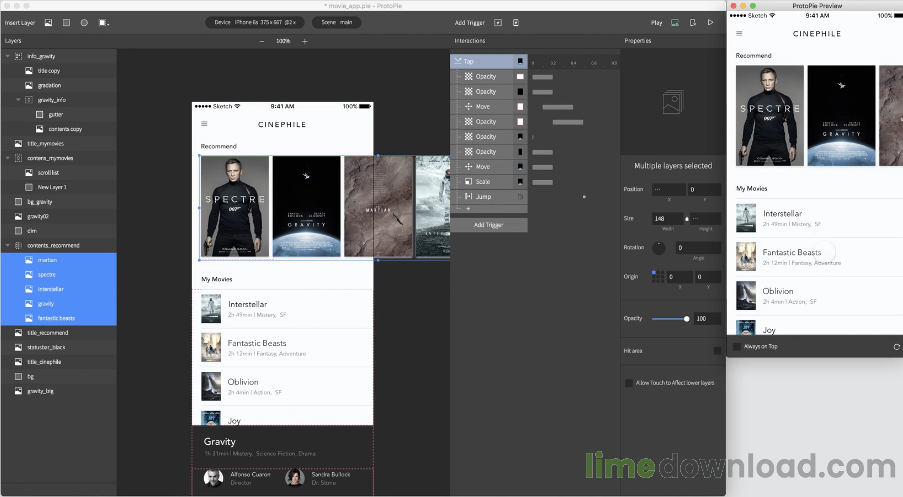Click the Opacity value field showing 100
The width and height of the screenshot is (903, 497).
point(707,318)
